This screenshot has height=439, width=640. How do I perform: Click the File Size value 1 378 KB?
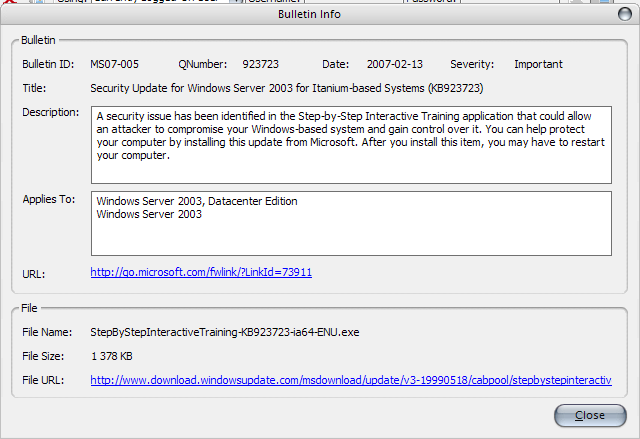point(112,356)
